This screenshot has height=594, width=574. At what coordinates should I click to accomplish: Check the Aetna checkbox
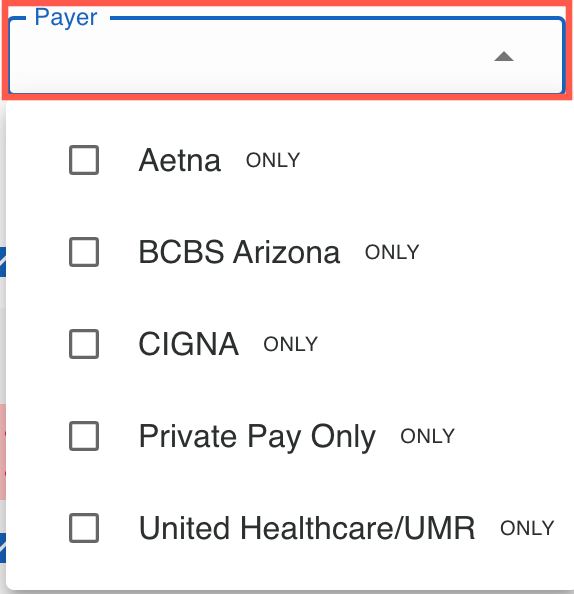84,160
